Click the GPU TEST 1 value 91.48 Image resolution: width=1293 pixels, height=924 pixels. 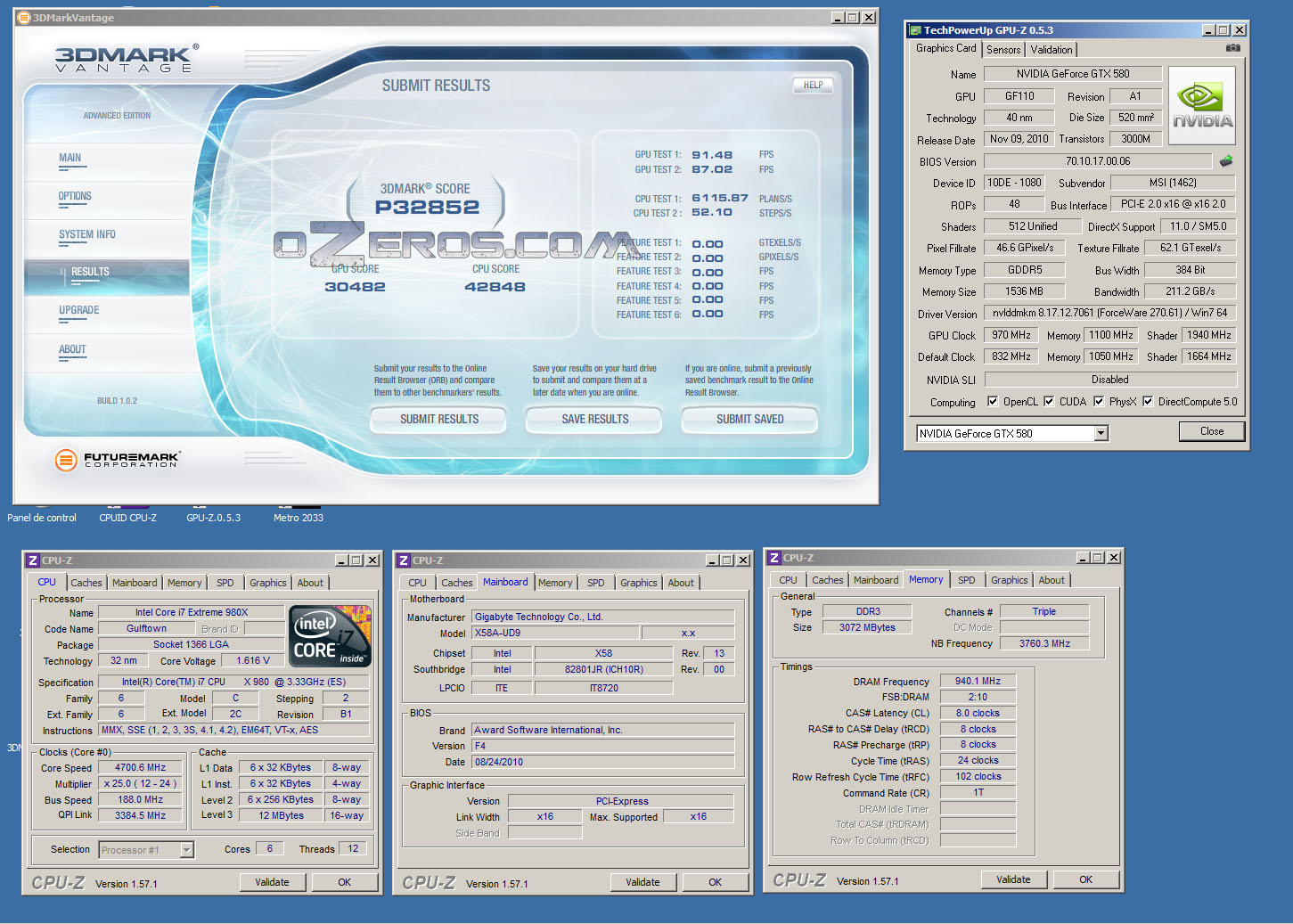tap(712, 155)
